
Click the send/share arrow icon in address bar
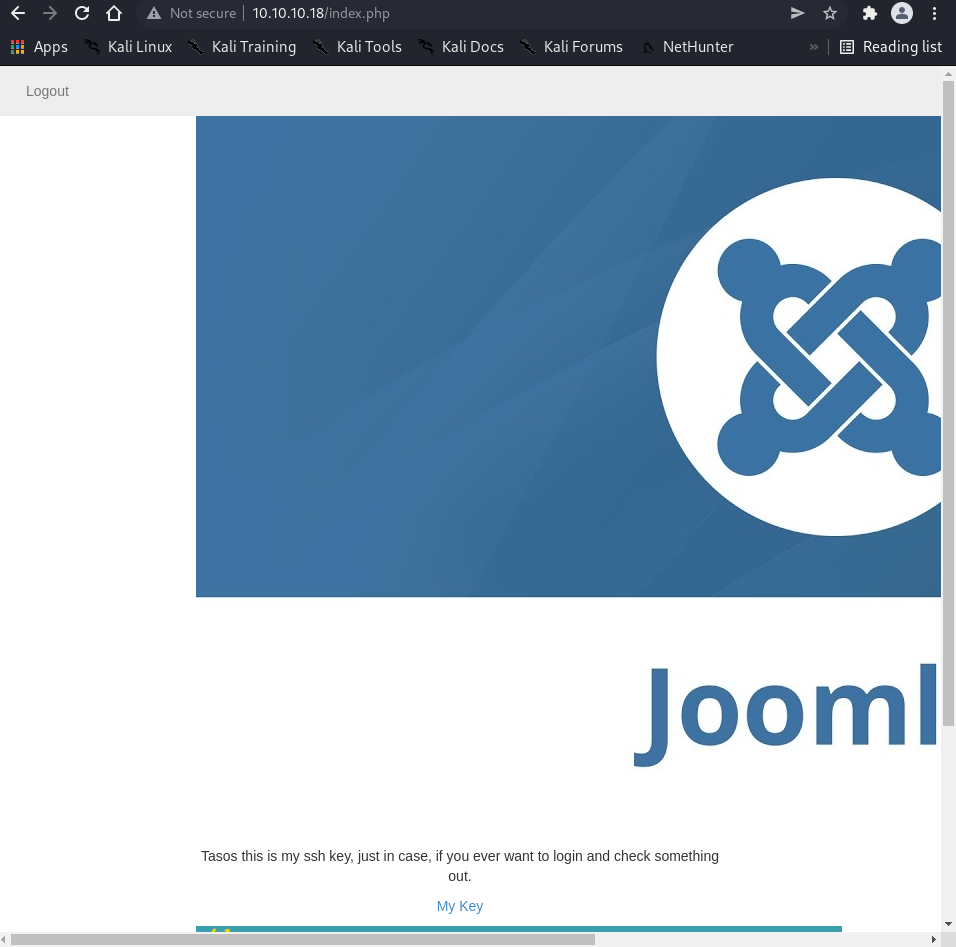(x=797, y=14)
